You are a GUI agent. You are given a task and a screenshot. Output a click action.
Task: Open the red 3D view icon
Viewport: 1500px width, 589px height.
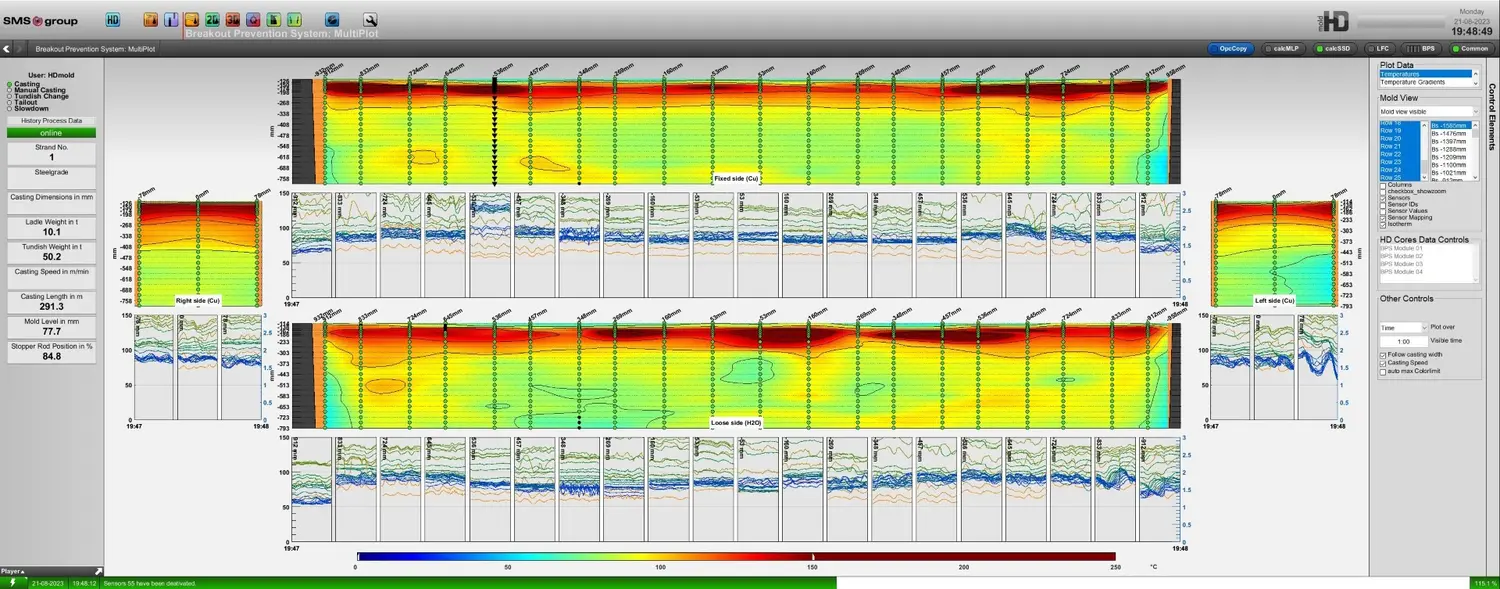click(232, 19)
